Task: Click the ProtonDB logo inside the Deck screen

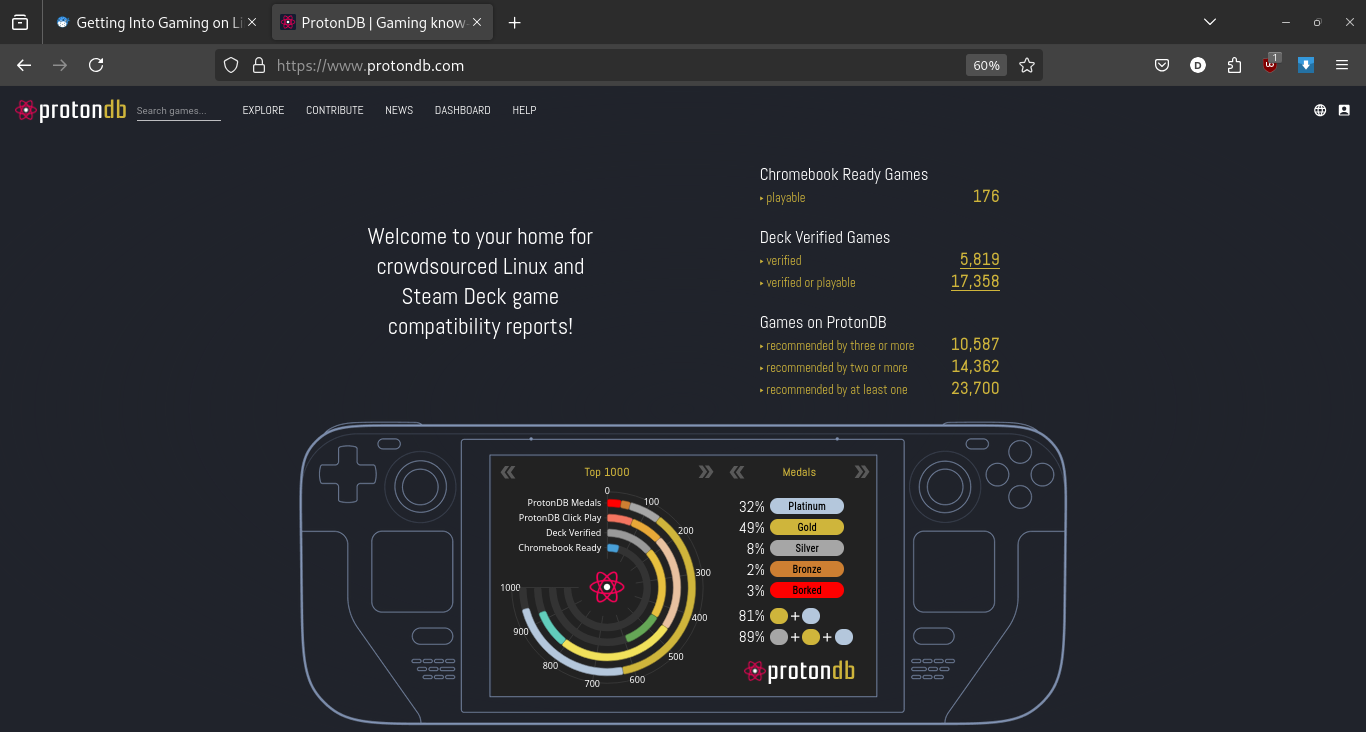Action: (800, 671)
